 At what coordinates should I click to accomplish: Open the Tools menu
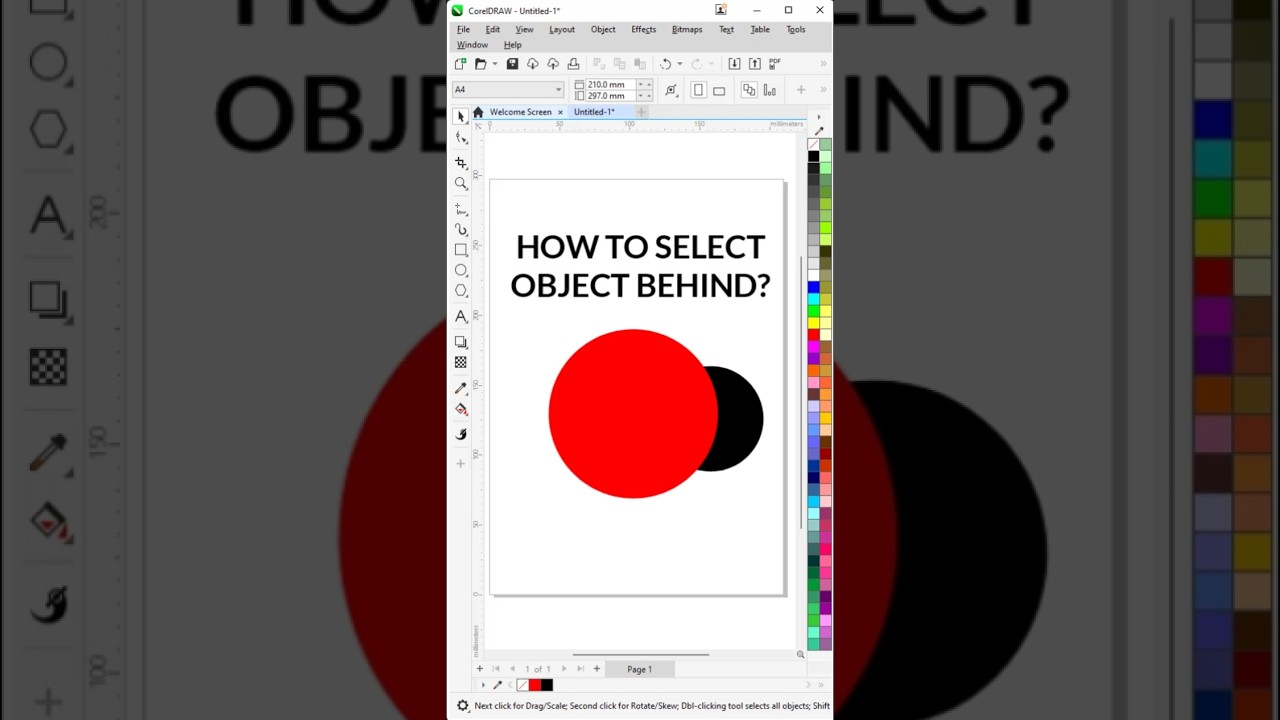tap(796, 30)
